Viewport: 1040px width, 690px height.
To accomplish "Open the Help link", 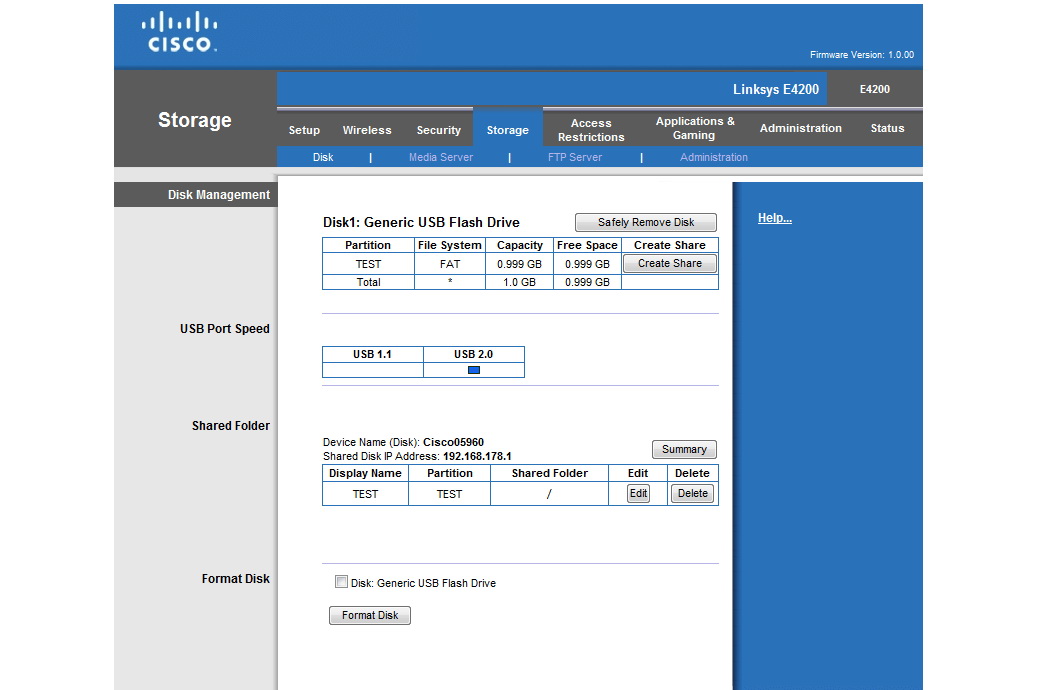I will coord(774,218).
